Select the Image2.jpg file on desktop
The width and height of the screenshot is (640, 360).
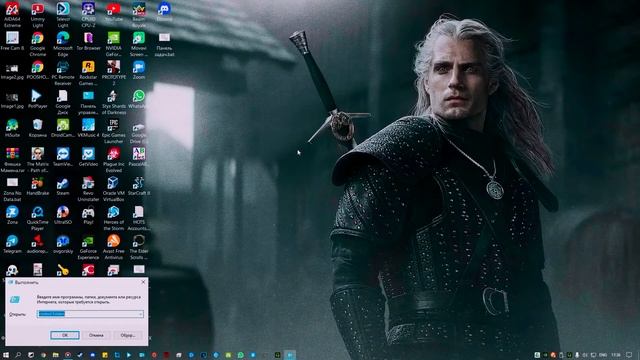(12, 70)
